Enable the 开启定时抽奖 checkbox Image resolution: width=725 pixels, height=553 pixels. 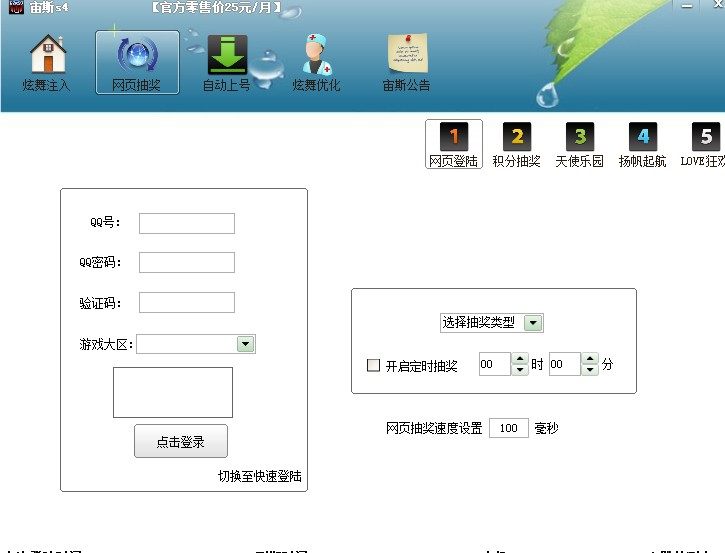(x=374, y=366)
